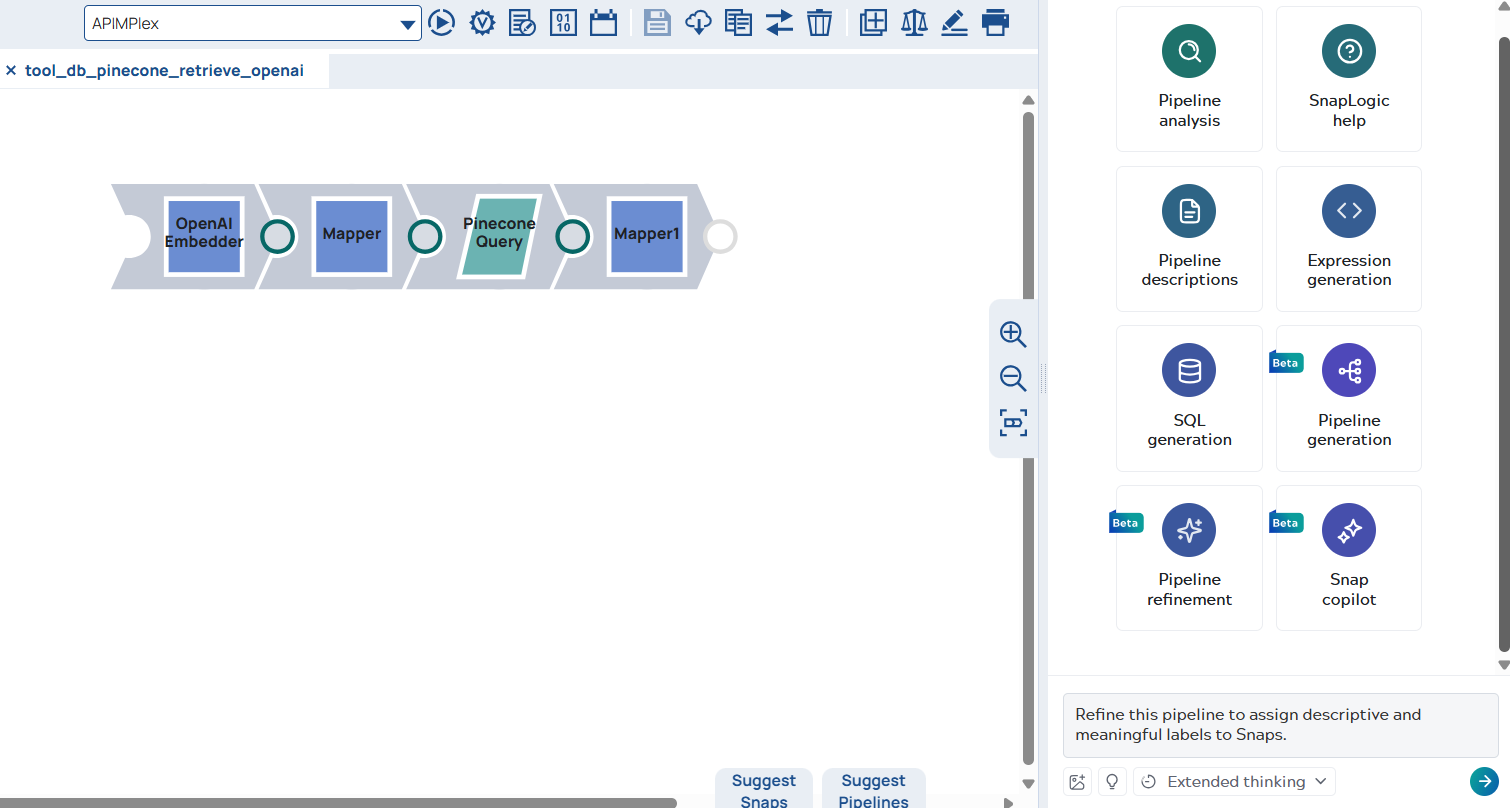Viewport: 1510px width, 808px height.
Task: Toggle the lightbulb suggestion icon
Action: tap(1112, 781)
